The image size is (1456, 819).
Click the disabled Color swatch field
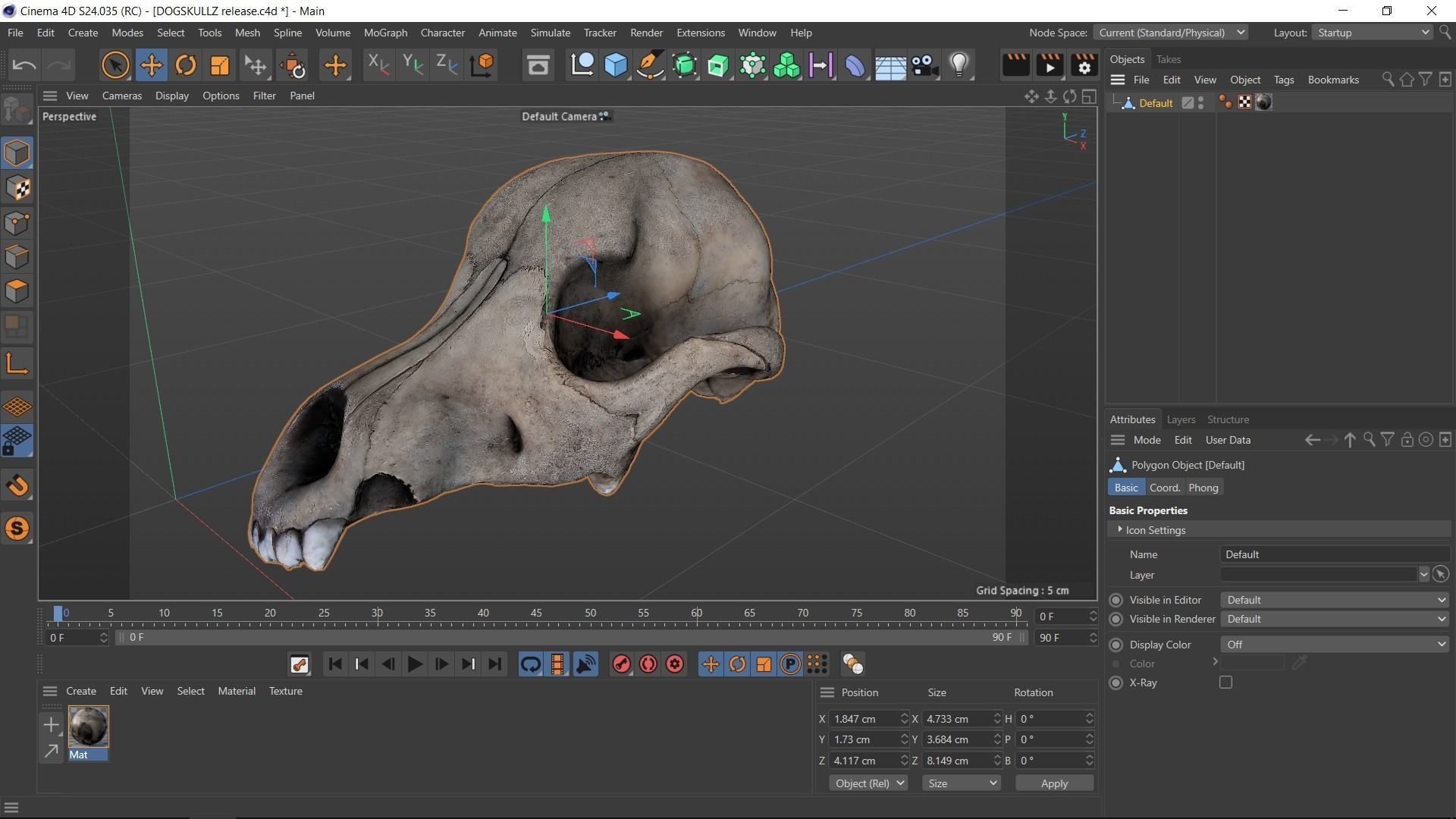click(1251, 664)
